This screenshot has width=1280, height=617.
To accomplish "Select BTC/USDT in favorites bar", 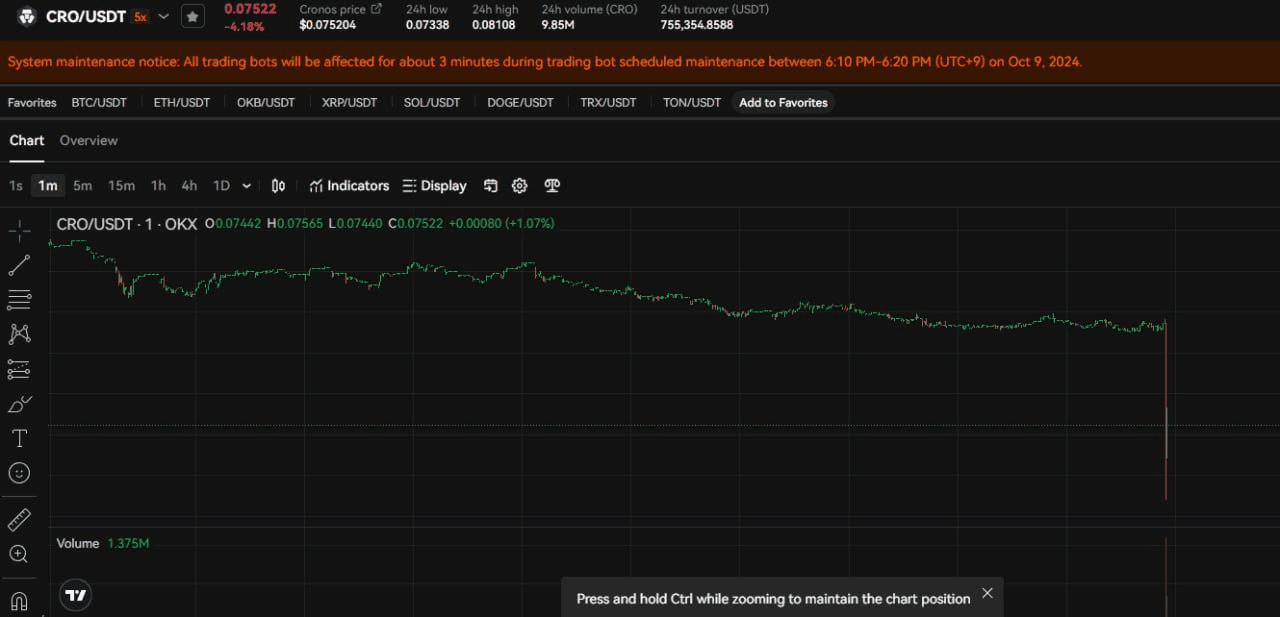I will tap(99, 103).
